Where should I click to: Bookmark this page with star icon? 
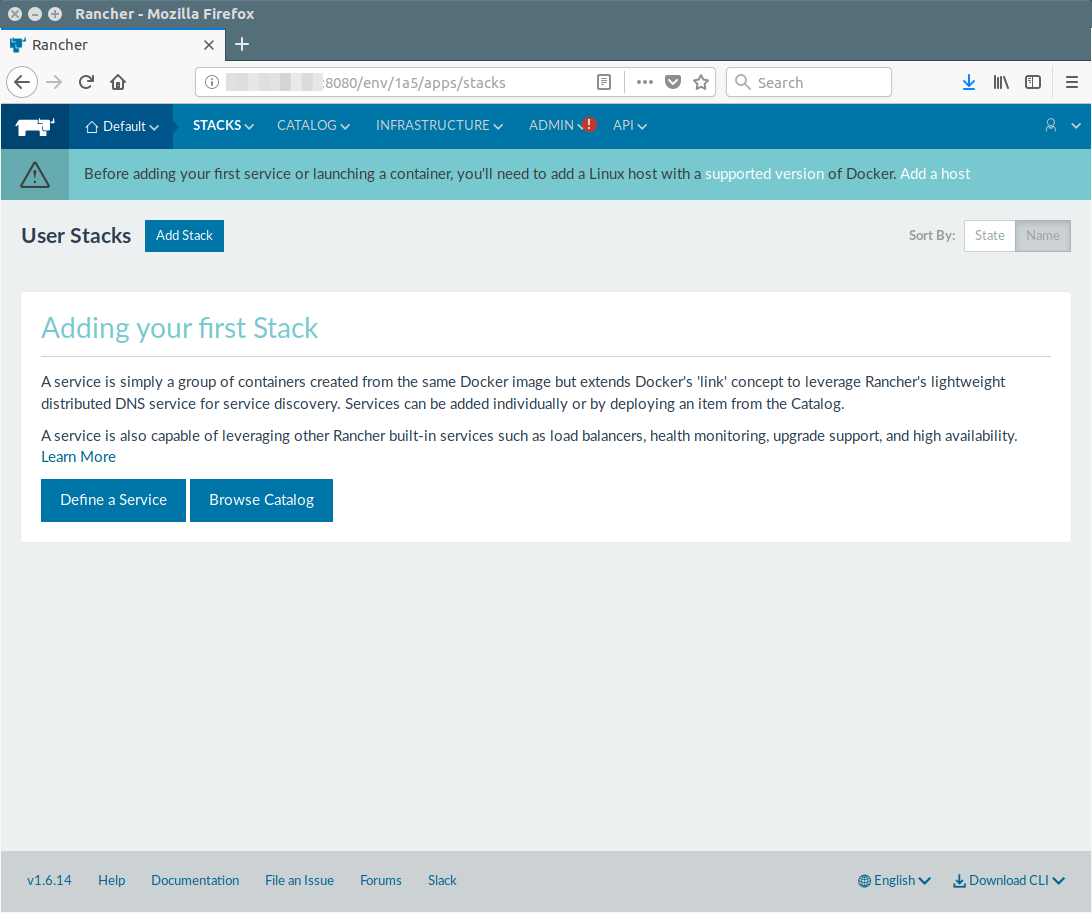tap(701, 83)
